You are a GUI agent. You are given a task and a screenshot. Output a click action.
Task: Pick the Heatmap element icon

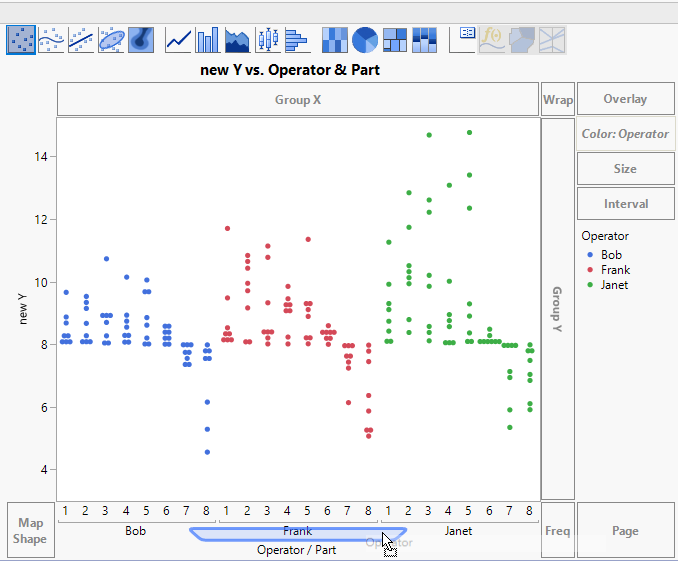tap(335, 40)
